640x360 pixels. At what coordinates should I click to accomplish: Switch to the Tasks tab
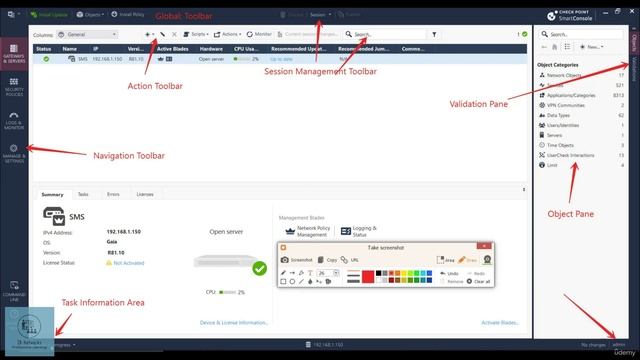[x=83, y=194]
